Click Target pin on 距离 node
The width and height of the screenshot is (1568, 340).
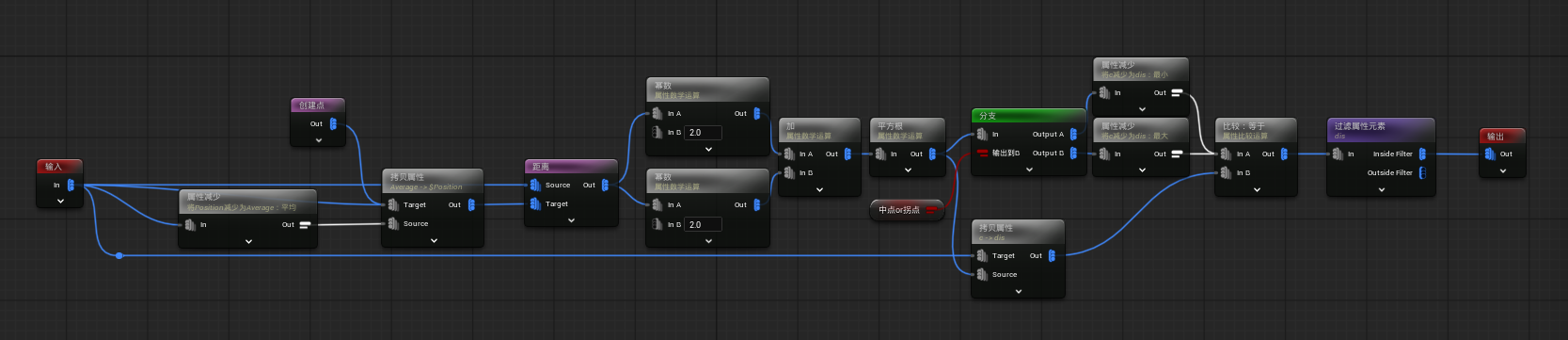coord(535,203)
